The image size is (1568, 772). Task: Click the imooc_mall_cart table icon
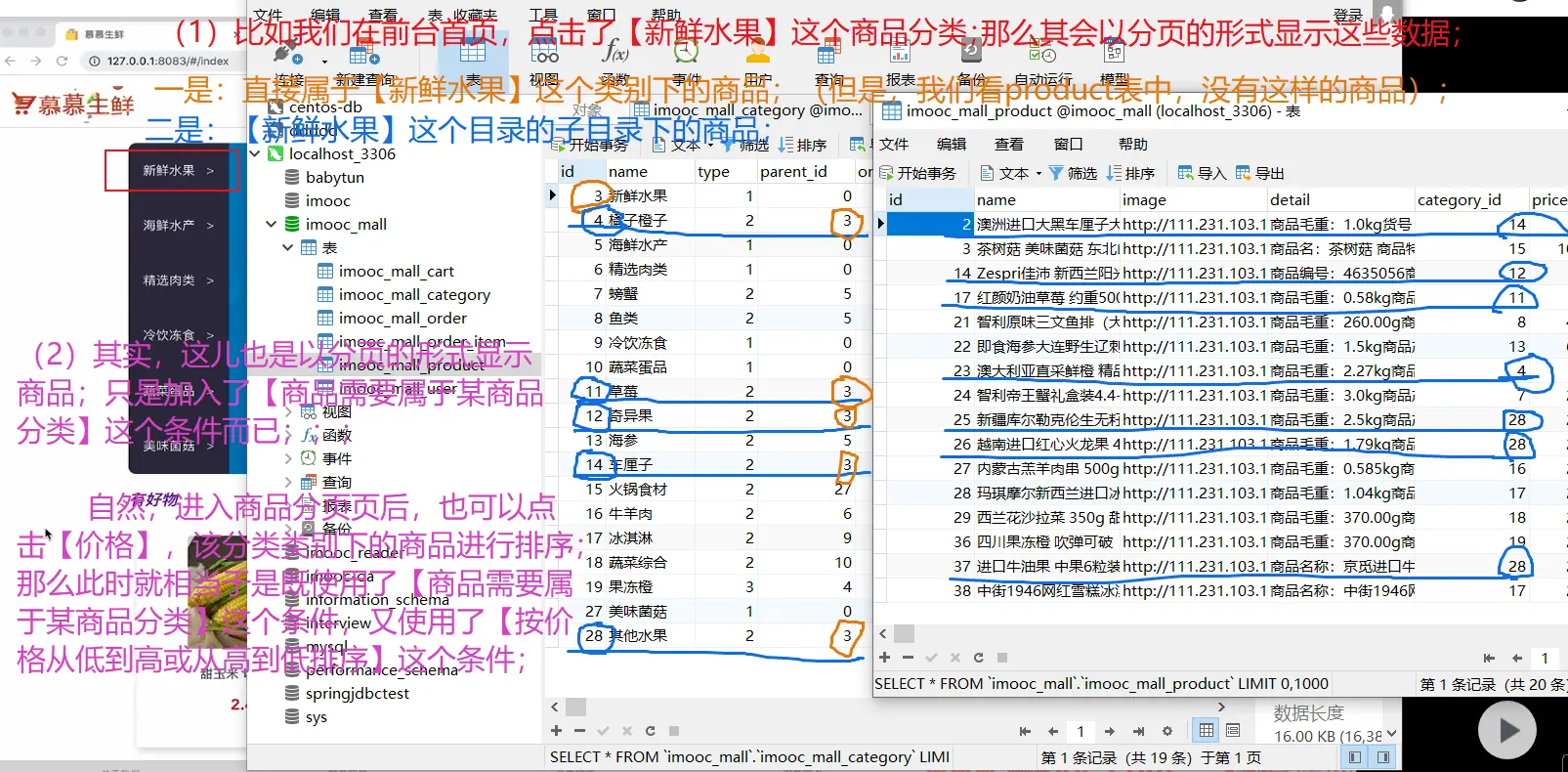325,271
